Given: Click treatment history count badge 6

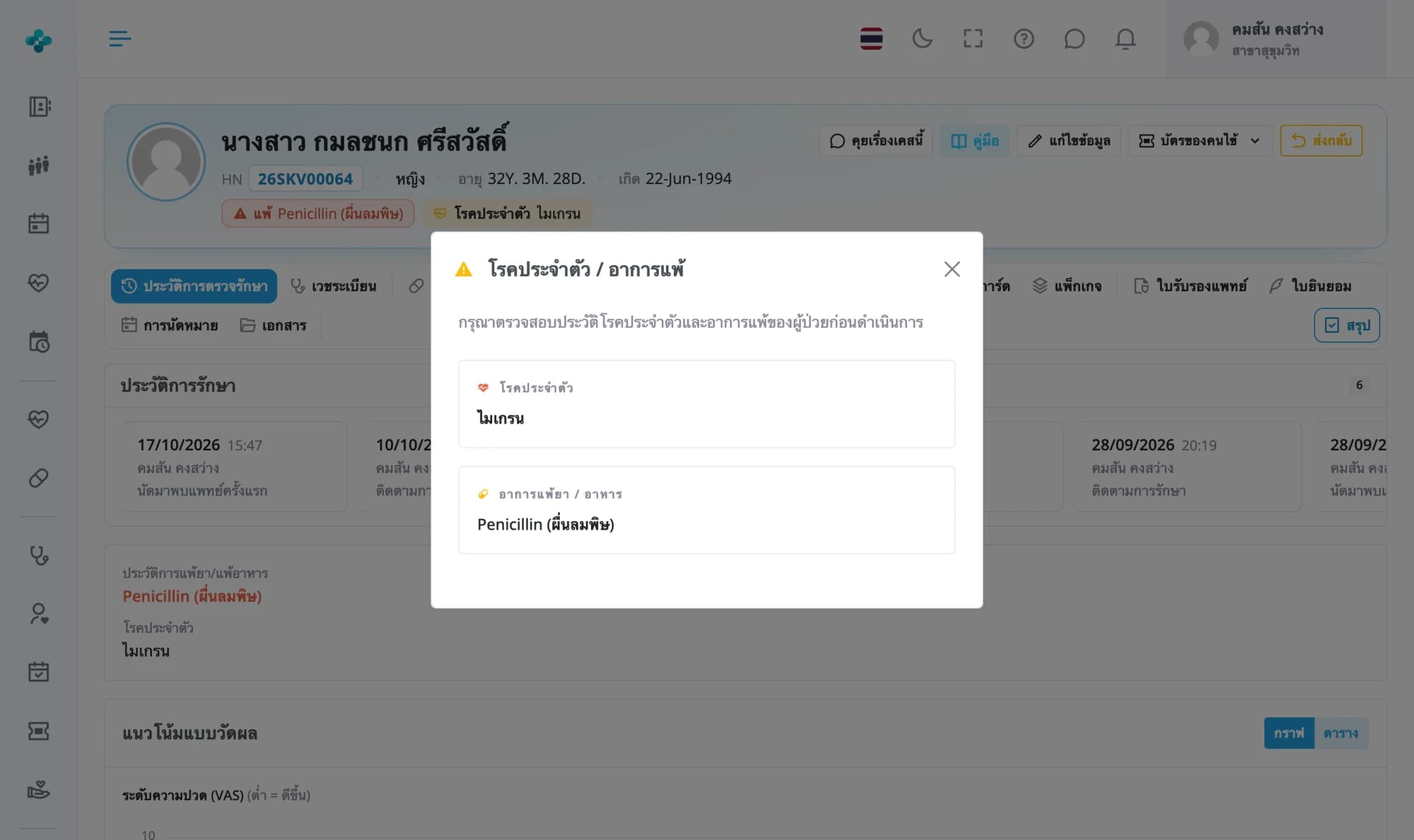Looking at the screenshot, I should (x=1359, y=385).
